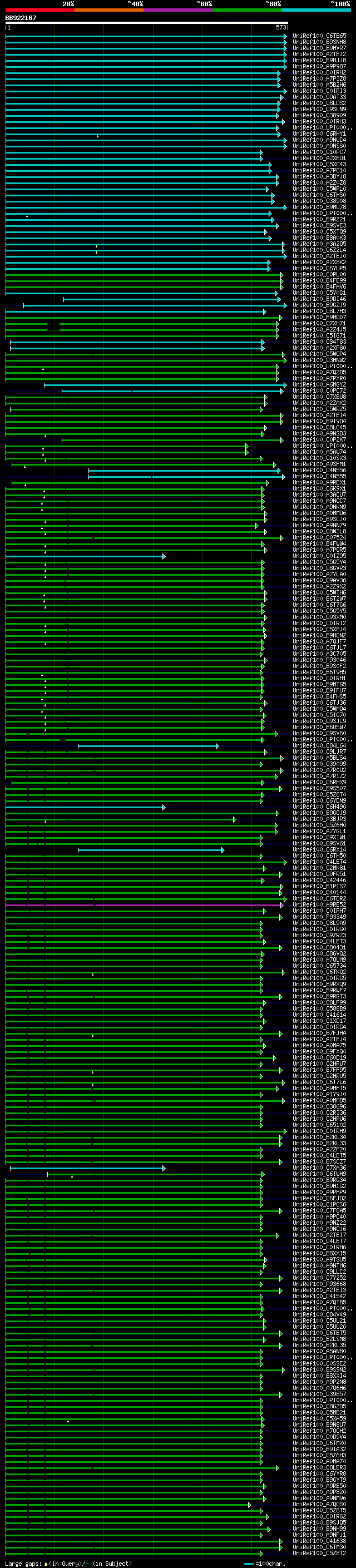
Task: Select label UniRef100_A7P3Z8
Action: [319, 78]
